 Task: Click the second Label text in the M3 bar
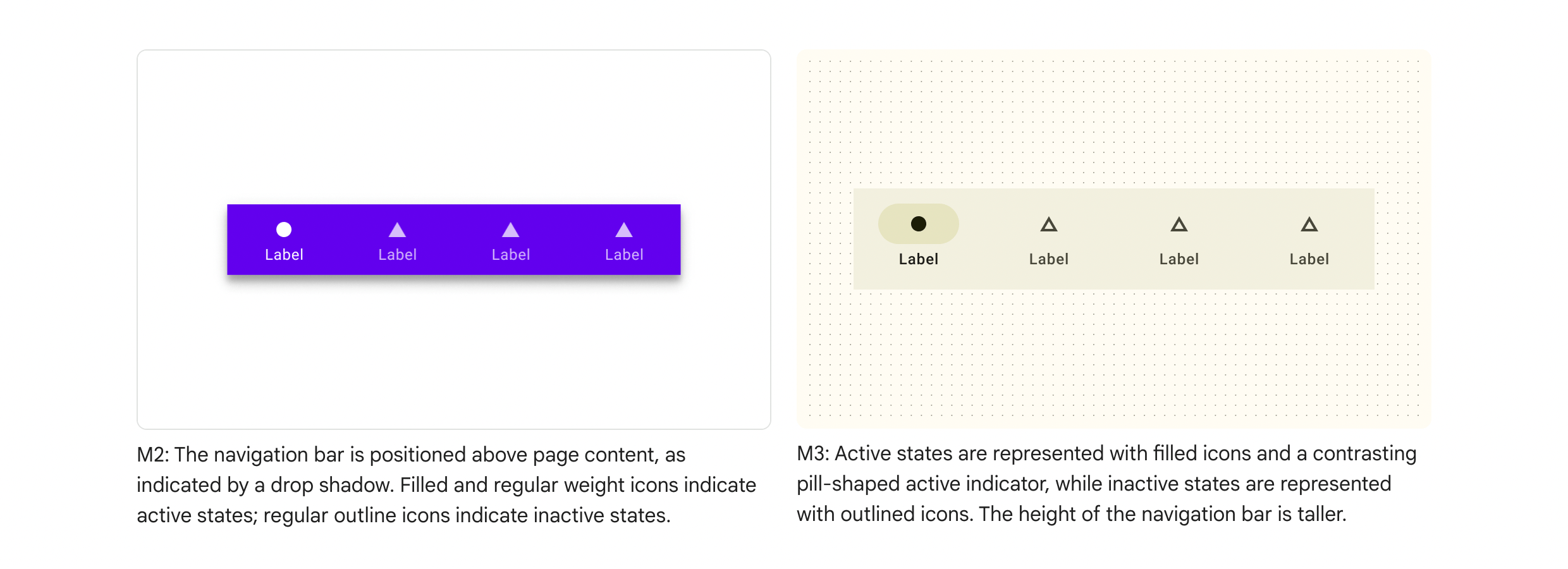point(1049,259)
